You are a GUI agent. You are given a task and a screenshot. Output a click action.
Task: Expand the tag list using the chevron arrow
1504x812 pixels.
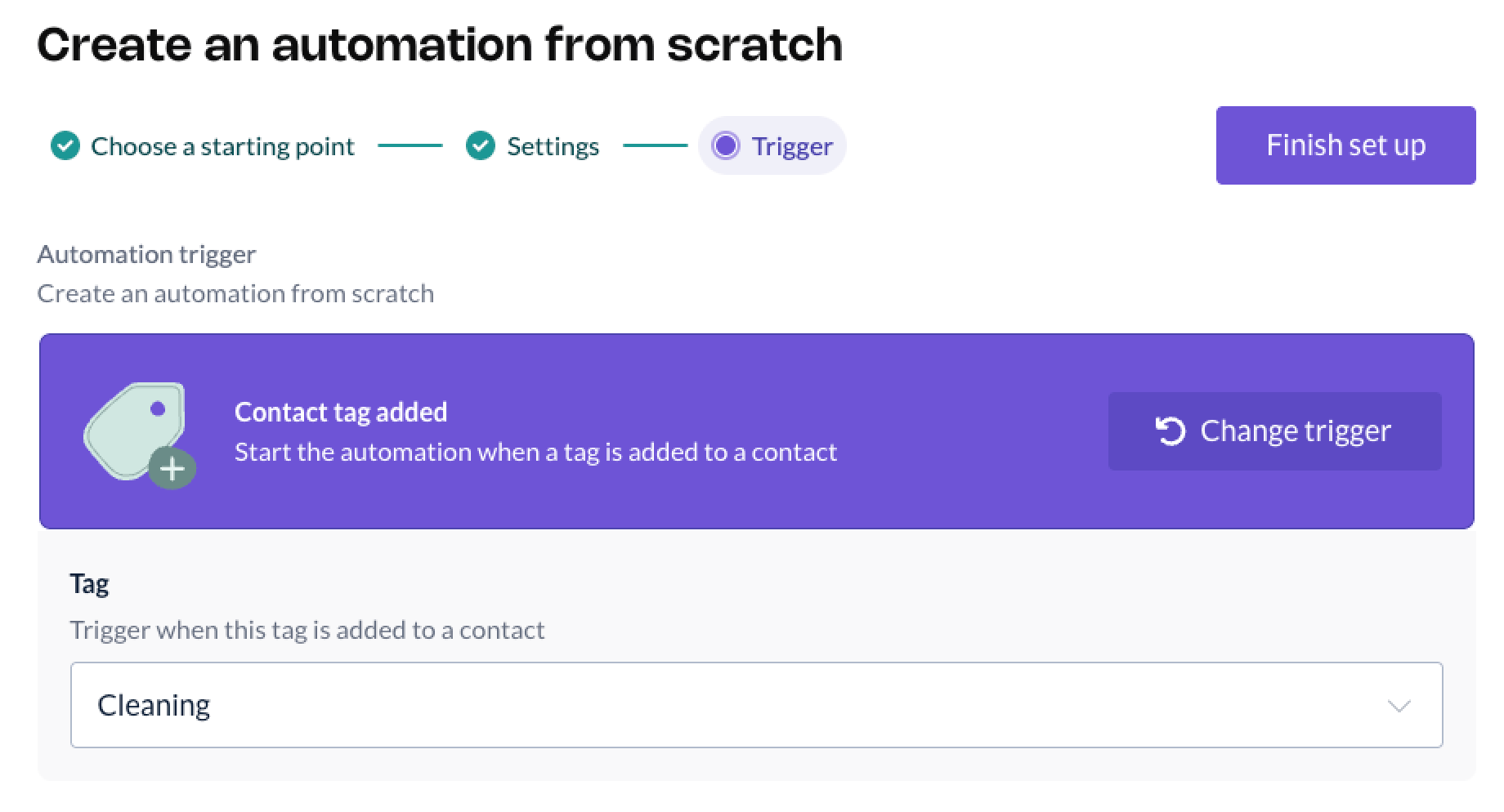tap(1399, 706)
